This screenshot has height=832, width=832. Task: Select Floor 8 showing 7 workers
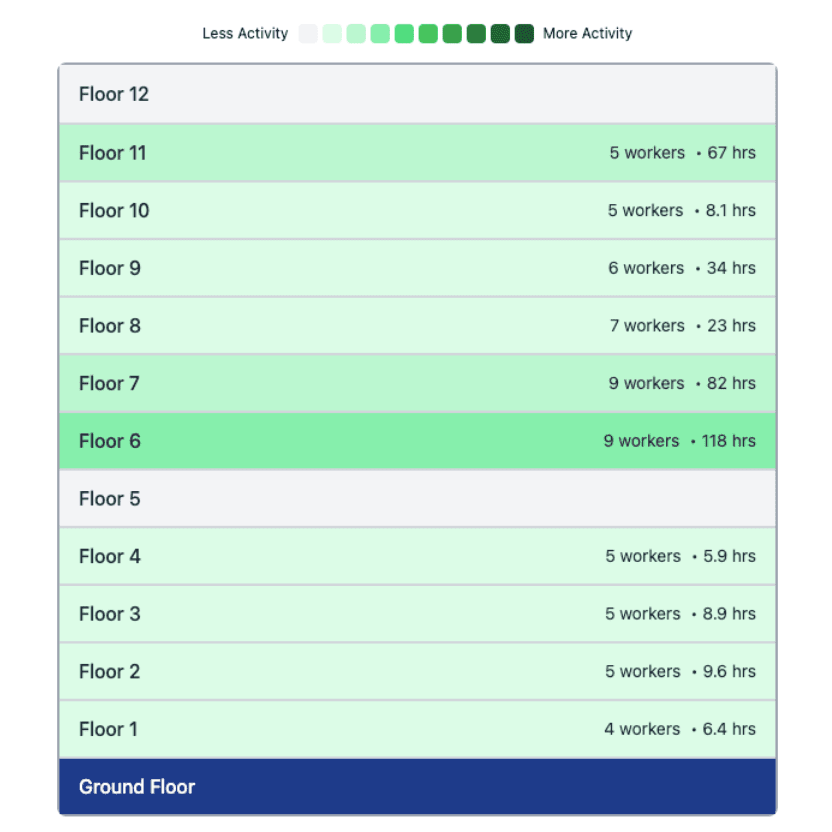pyautogui.click(x=416, y=326)
